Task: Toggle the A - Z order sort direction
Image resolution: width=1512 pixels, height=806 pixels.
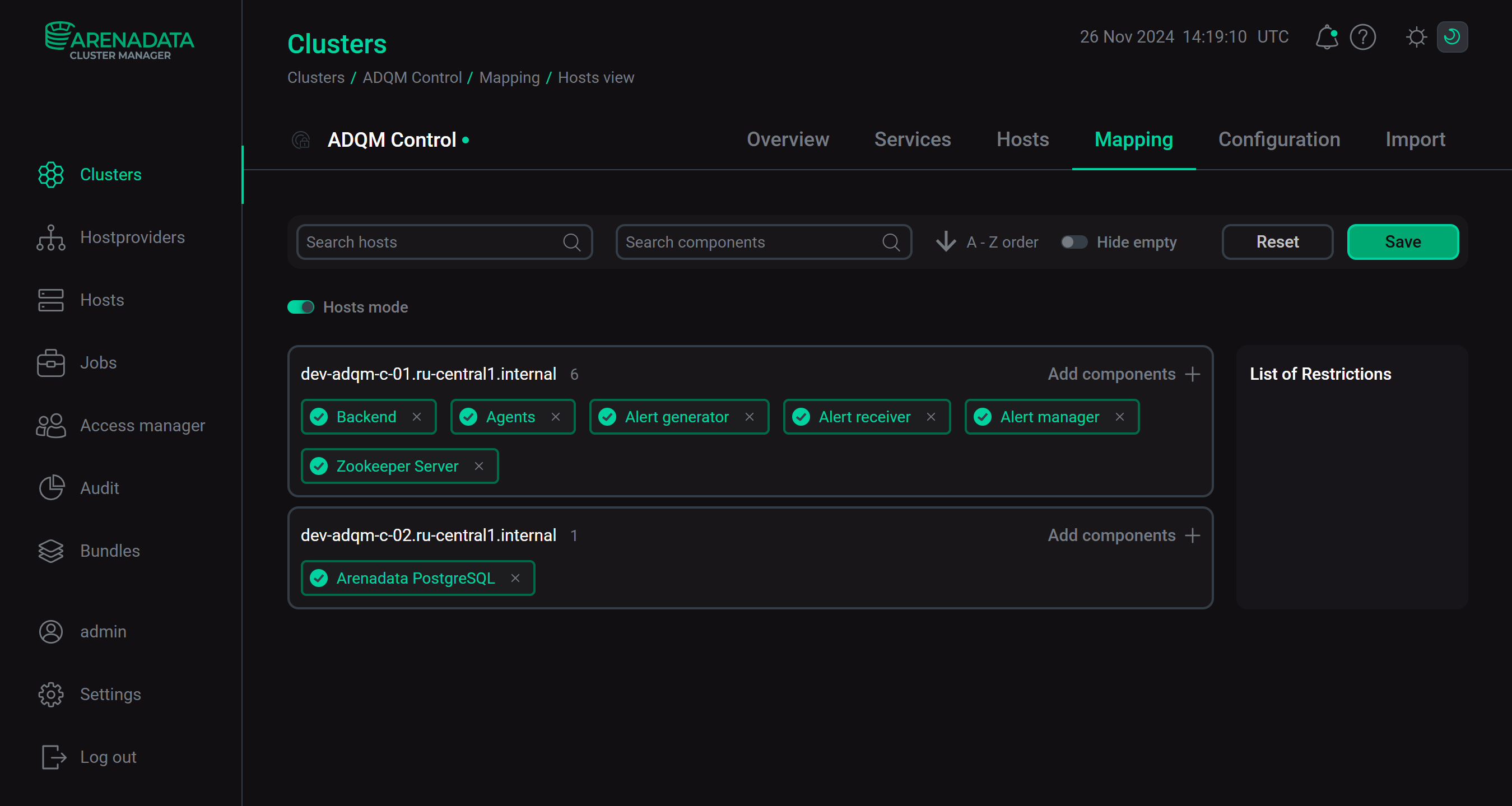Action: coord(987,242)
